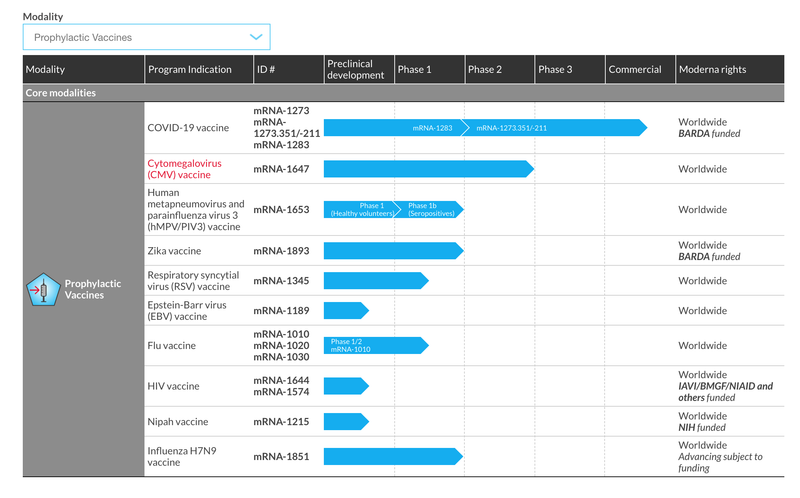Click the dropdown chevron arrow
800x498 pixels.
click(x=257, y=38)
